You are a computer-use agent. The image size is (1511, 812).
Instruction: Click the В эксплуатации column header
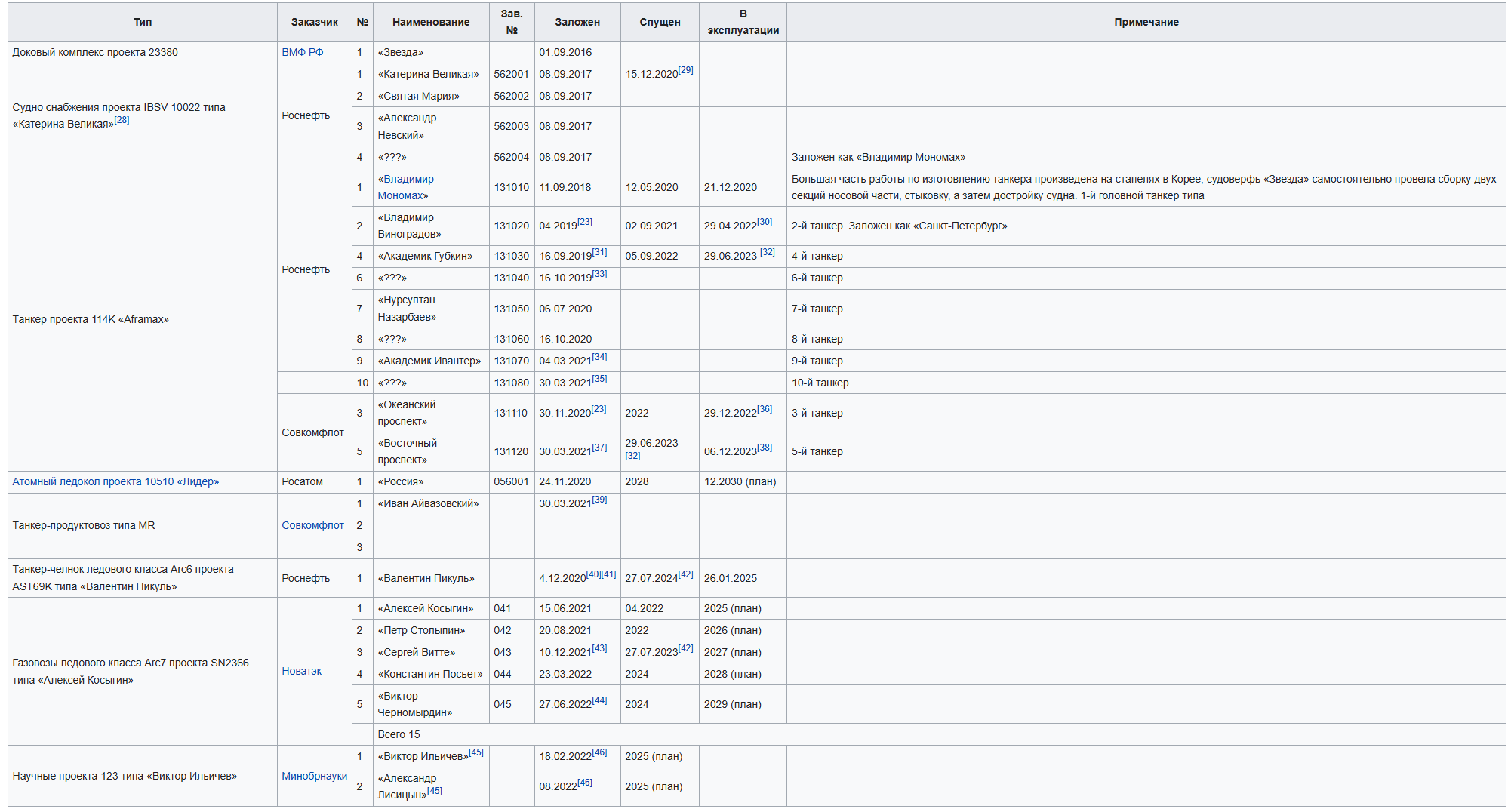(743, 22)
